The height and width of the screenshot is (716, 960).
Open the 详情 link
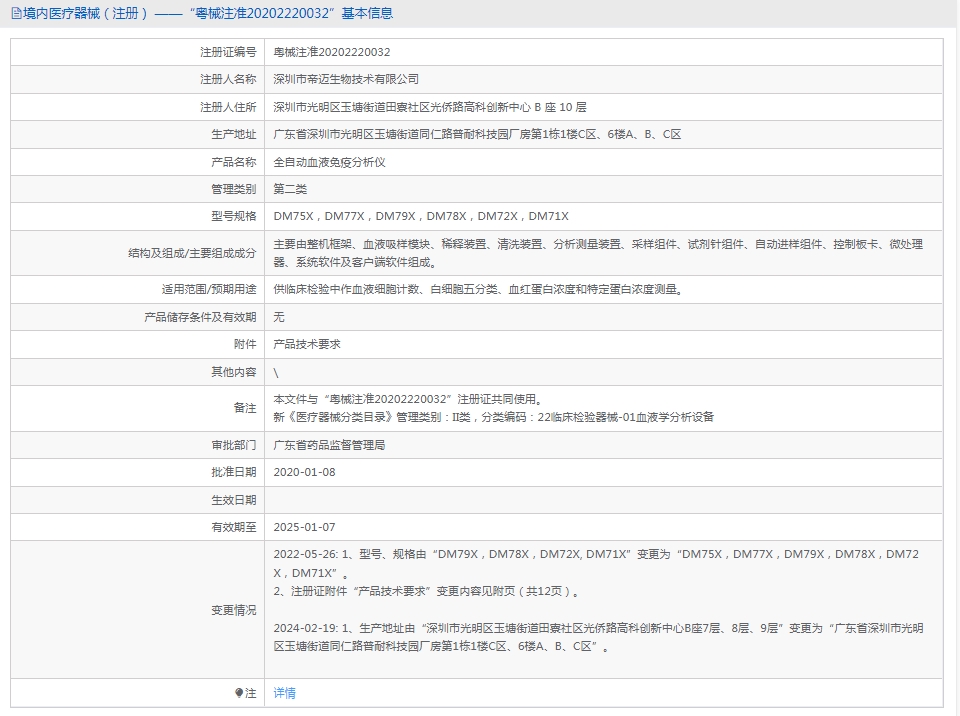(284, 693)
